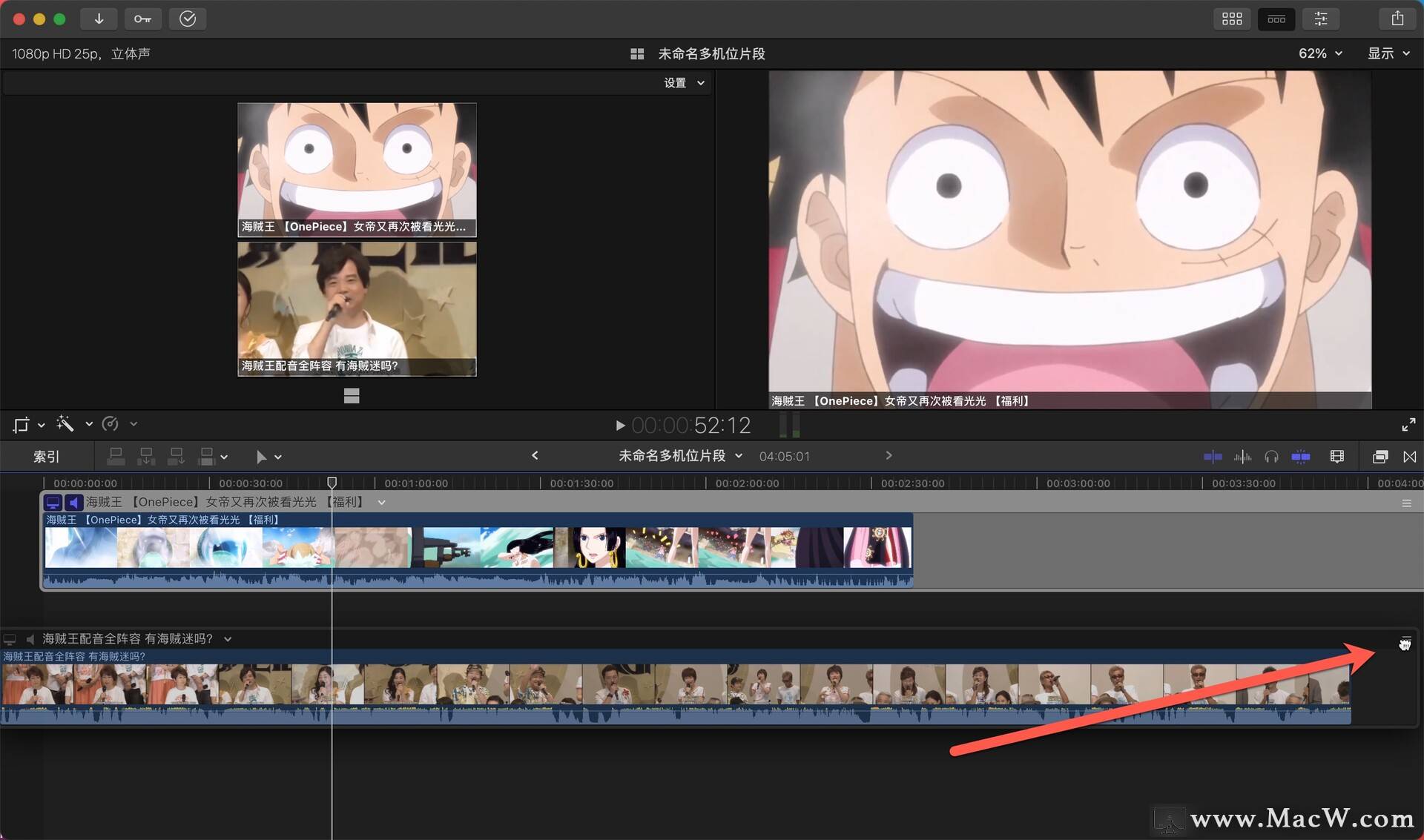Expand the One Piece angle name menu
This screenshot has width=1424, height=840.
tap(381, 503)
